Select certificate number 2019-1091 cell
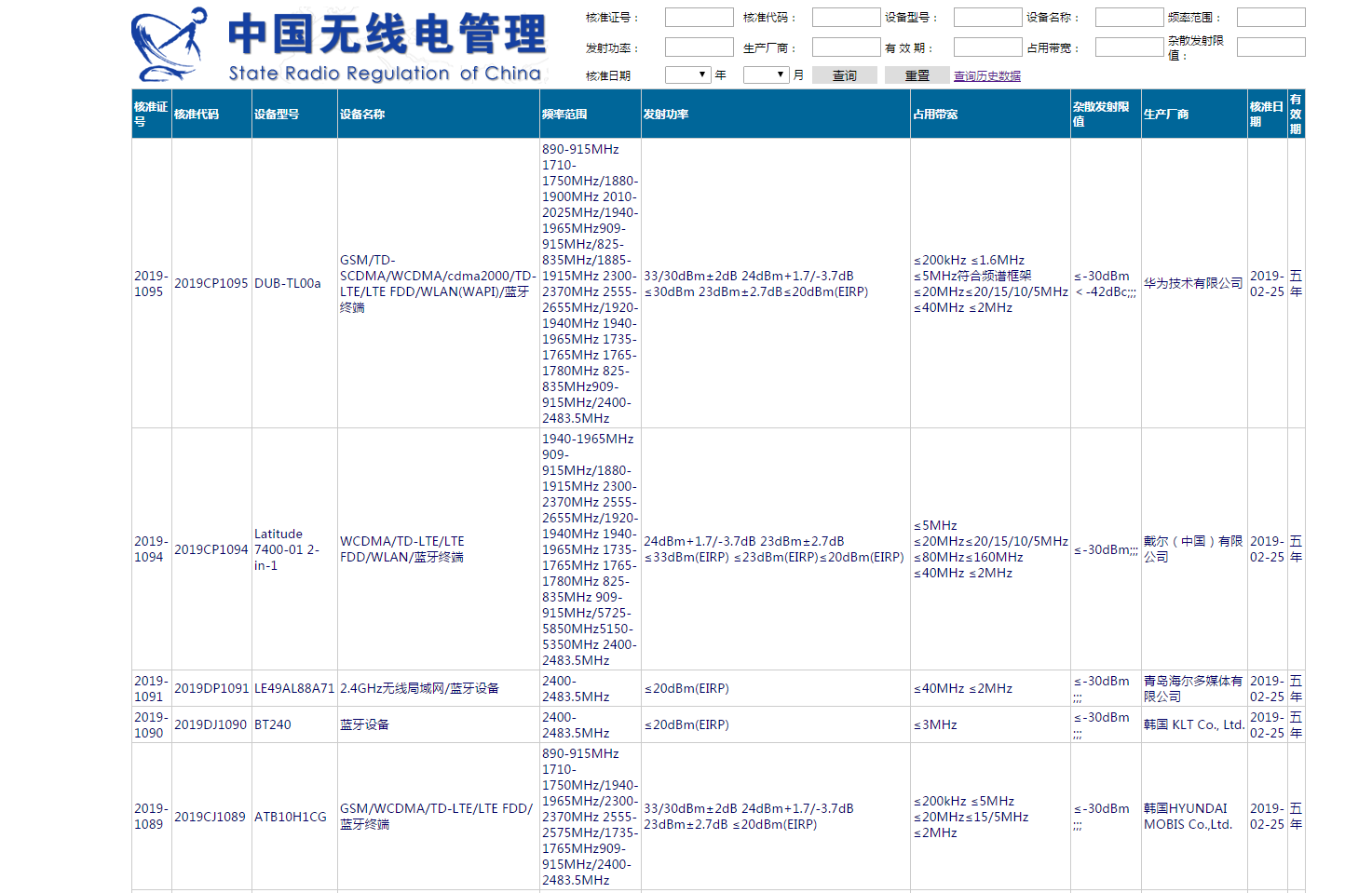Screen dimensions: 1372x893 [x=152, y=688]
